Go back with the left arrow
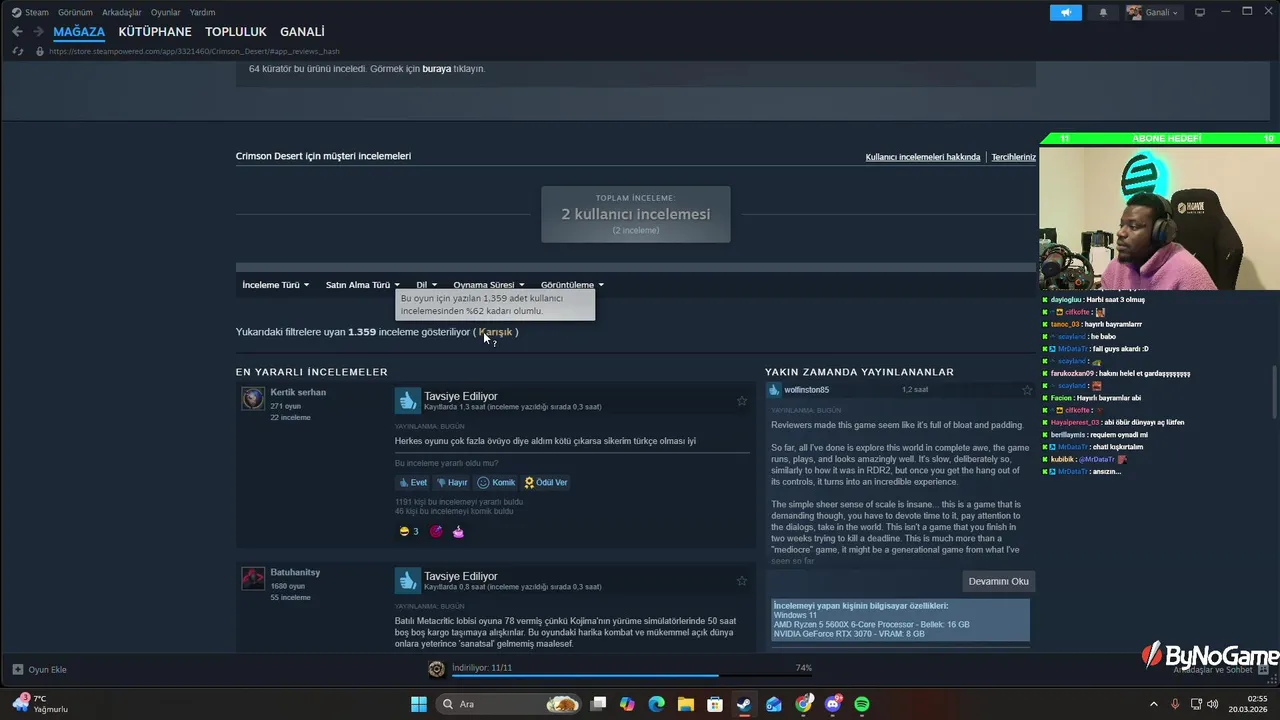 tap(17, 32)
